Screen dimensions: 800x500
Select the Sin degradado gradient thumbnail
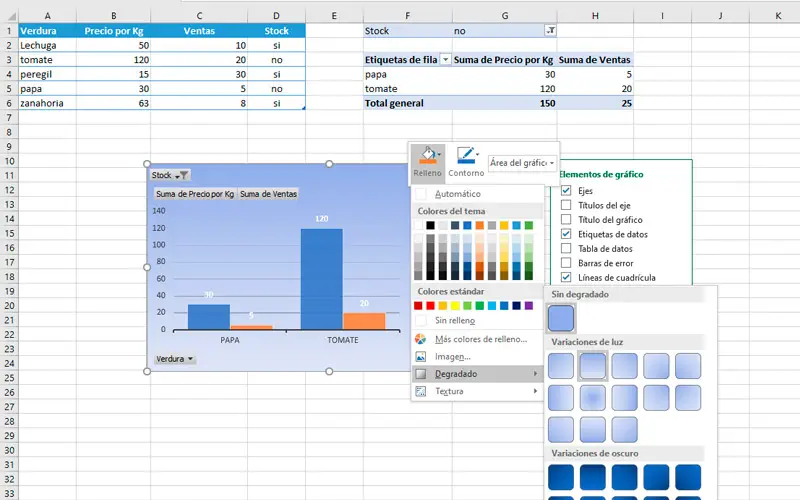click(x=561, y=317)
